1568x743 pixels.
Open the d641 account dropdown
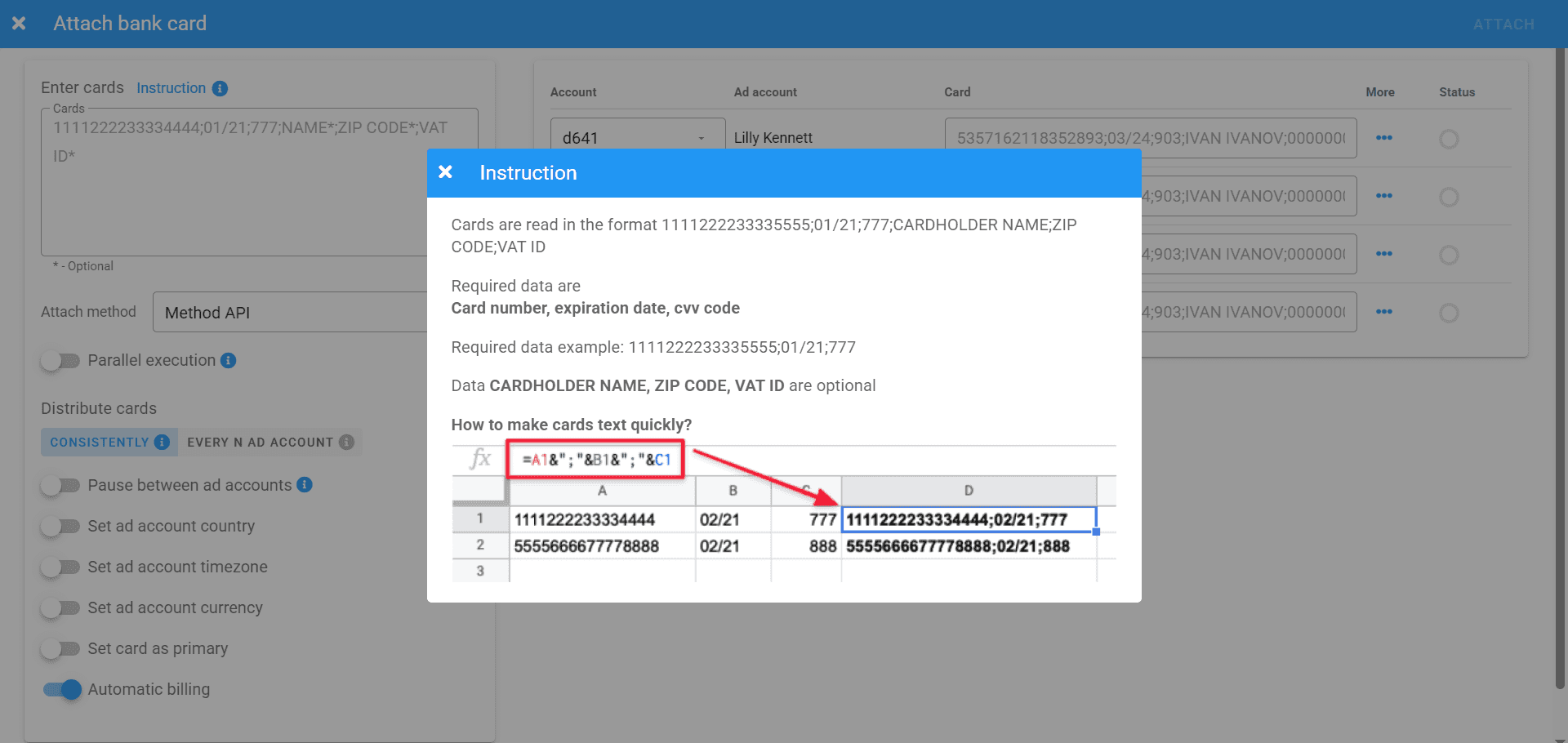pos(637,138)
